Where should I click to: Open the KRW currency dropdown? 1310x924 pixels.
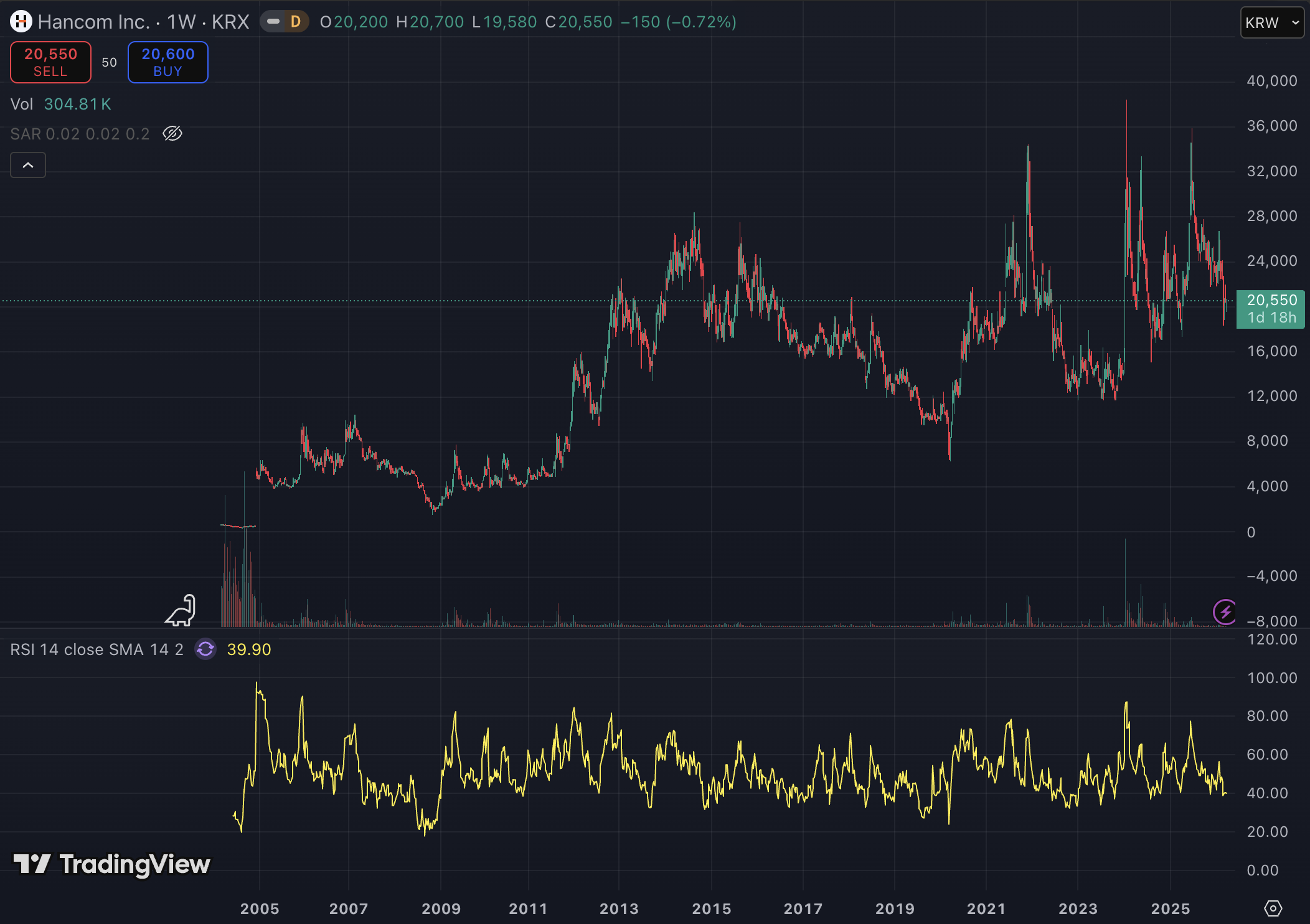(x=1271, y=23)
